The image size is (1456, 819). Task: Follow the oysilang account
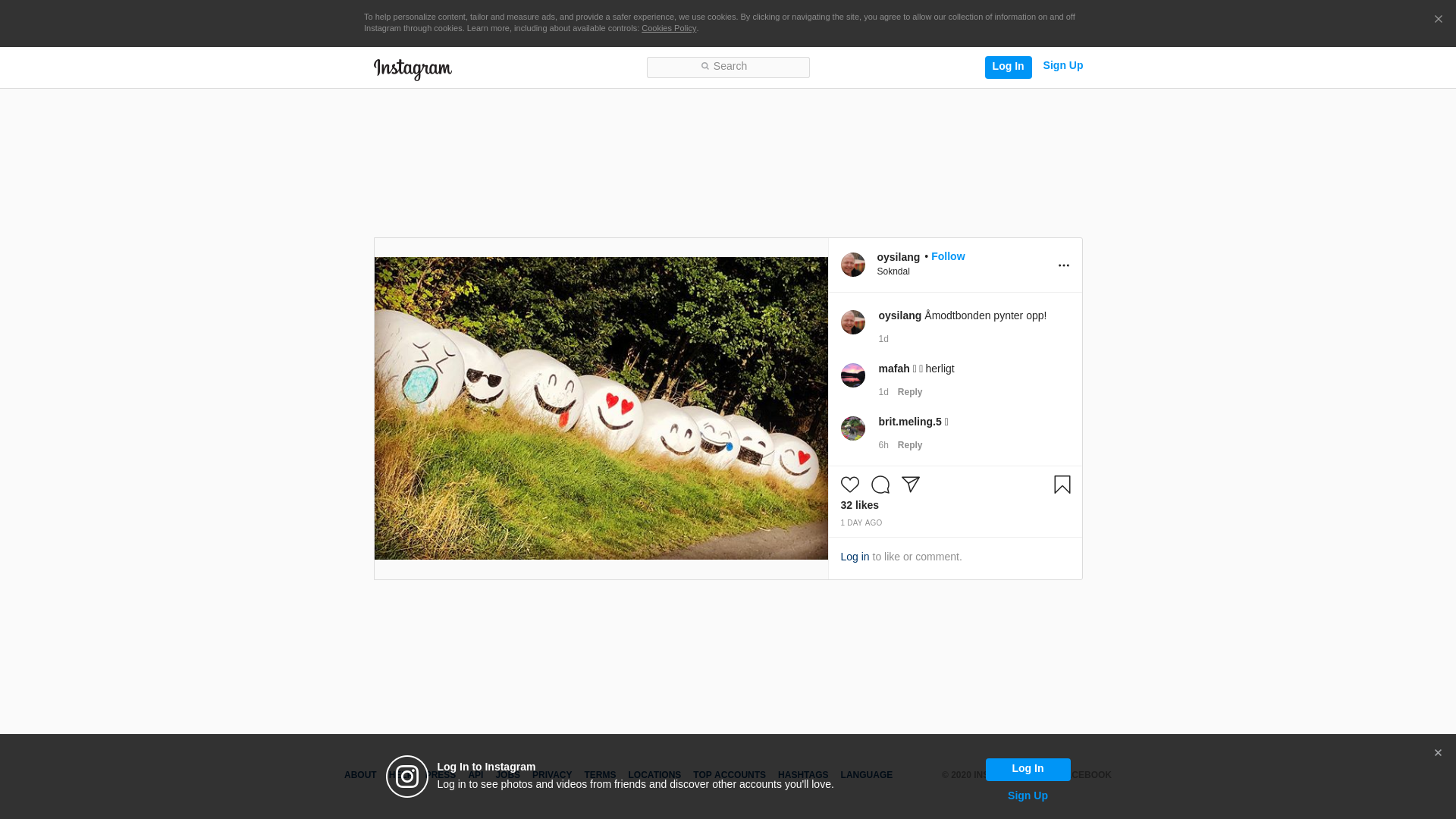(948, 256)
